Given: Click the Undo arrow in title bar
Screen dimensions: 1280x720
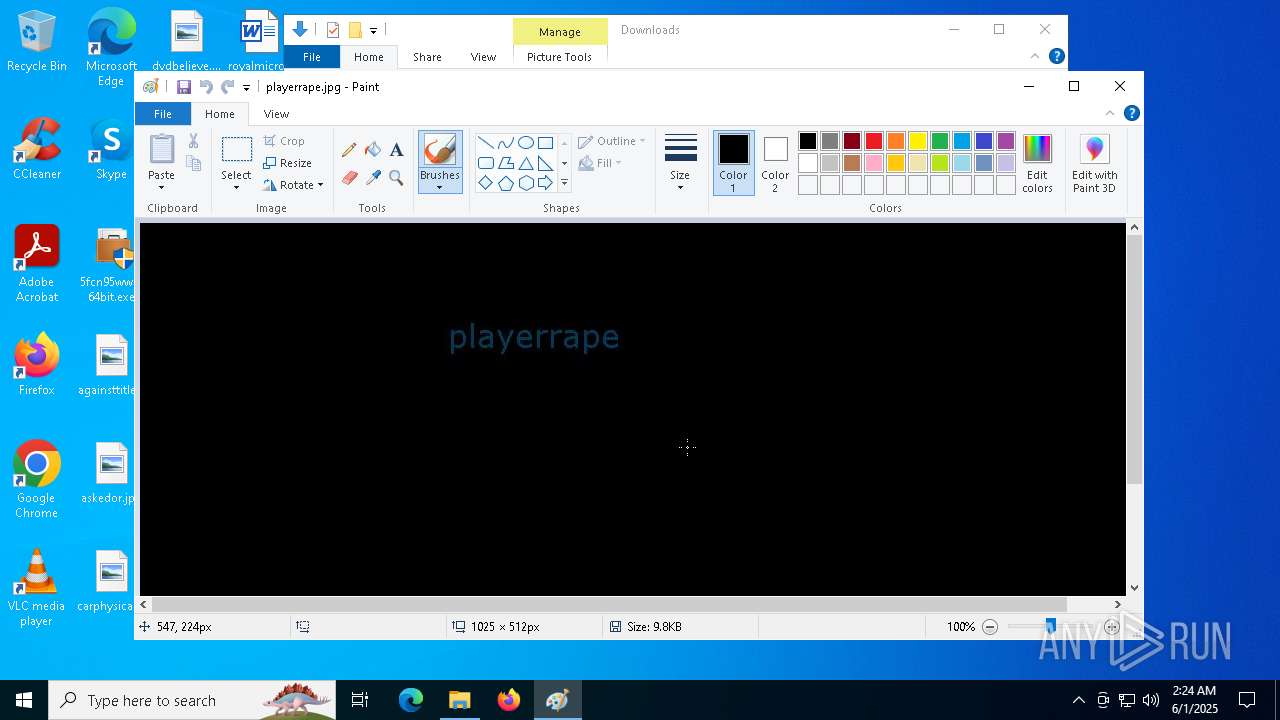Looking at the screenshot, I should 206,87.
